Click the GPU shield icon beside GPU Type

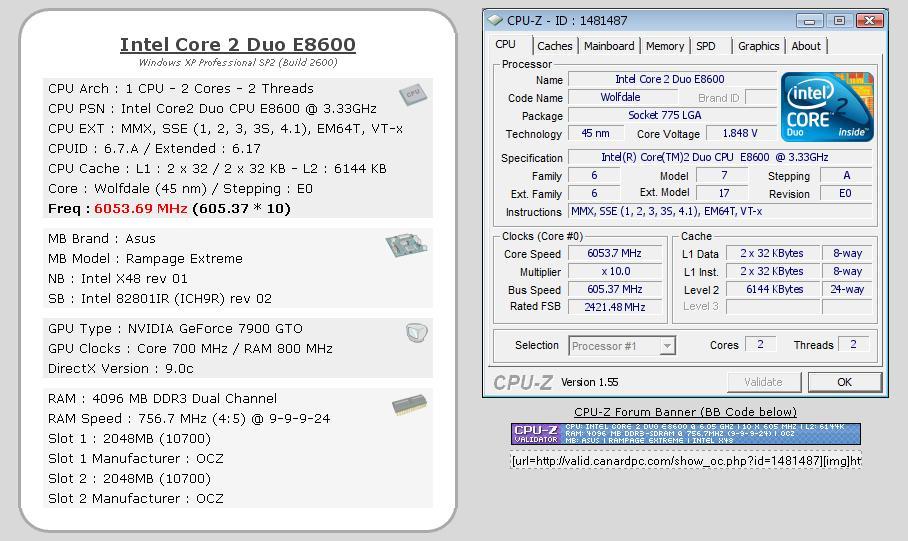pos(416,332)
